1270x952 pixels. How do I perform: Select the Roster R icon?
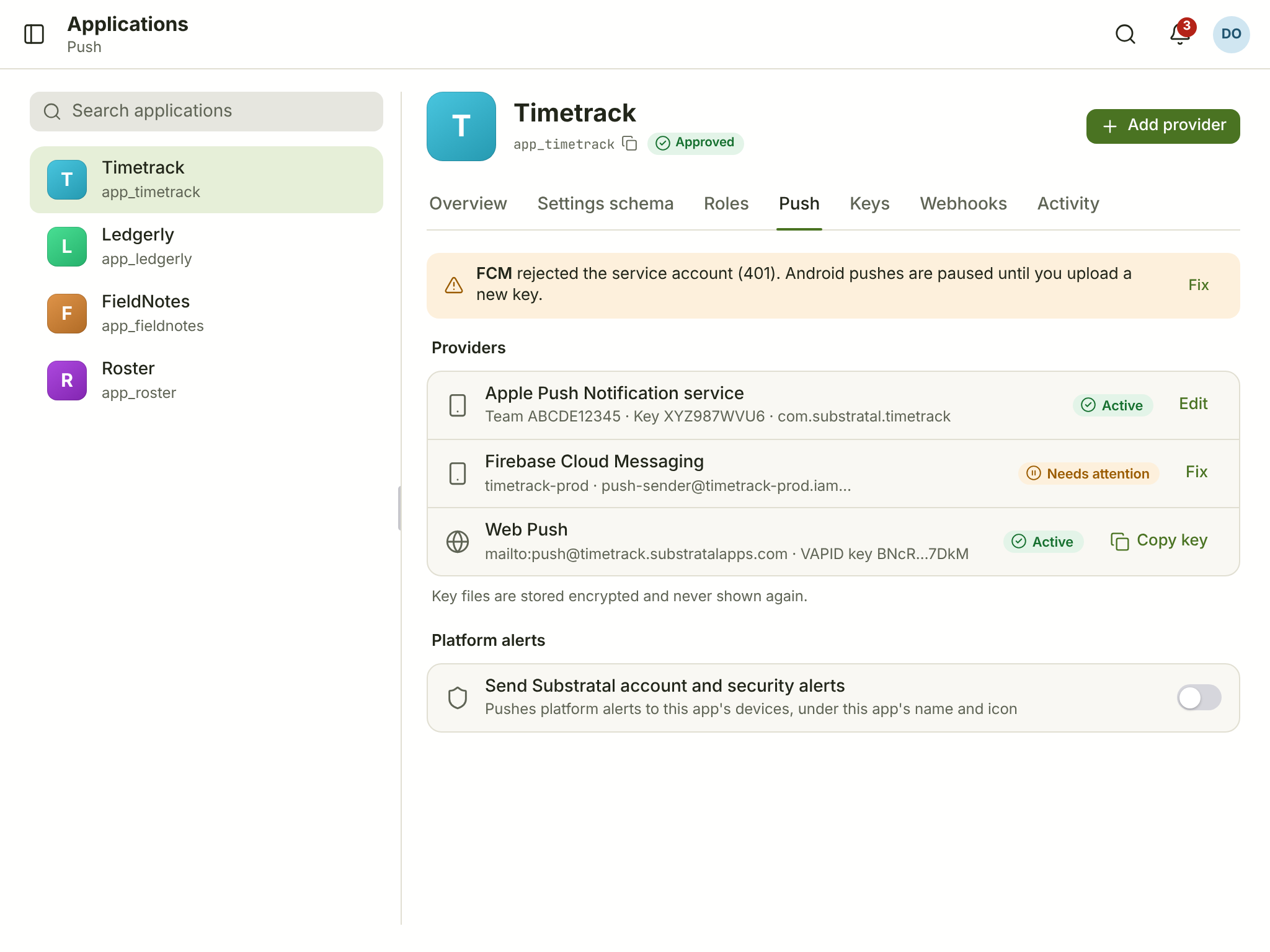pyautogui.click(x=67, y=381)
